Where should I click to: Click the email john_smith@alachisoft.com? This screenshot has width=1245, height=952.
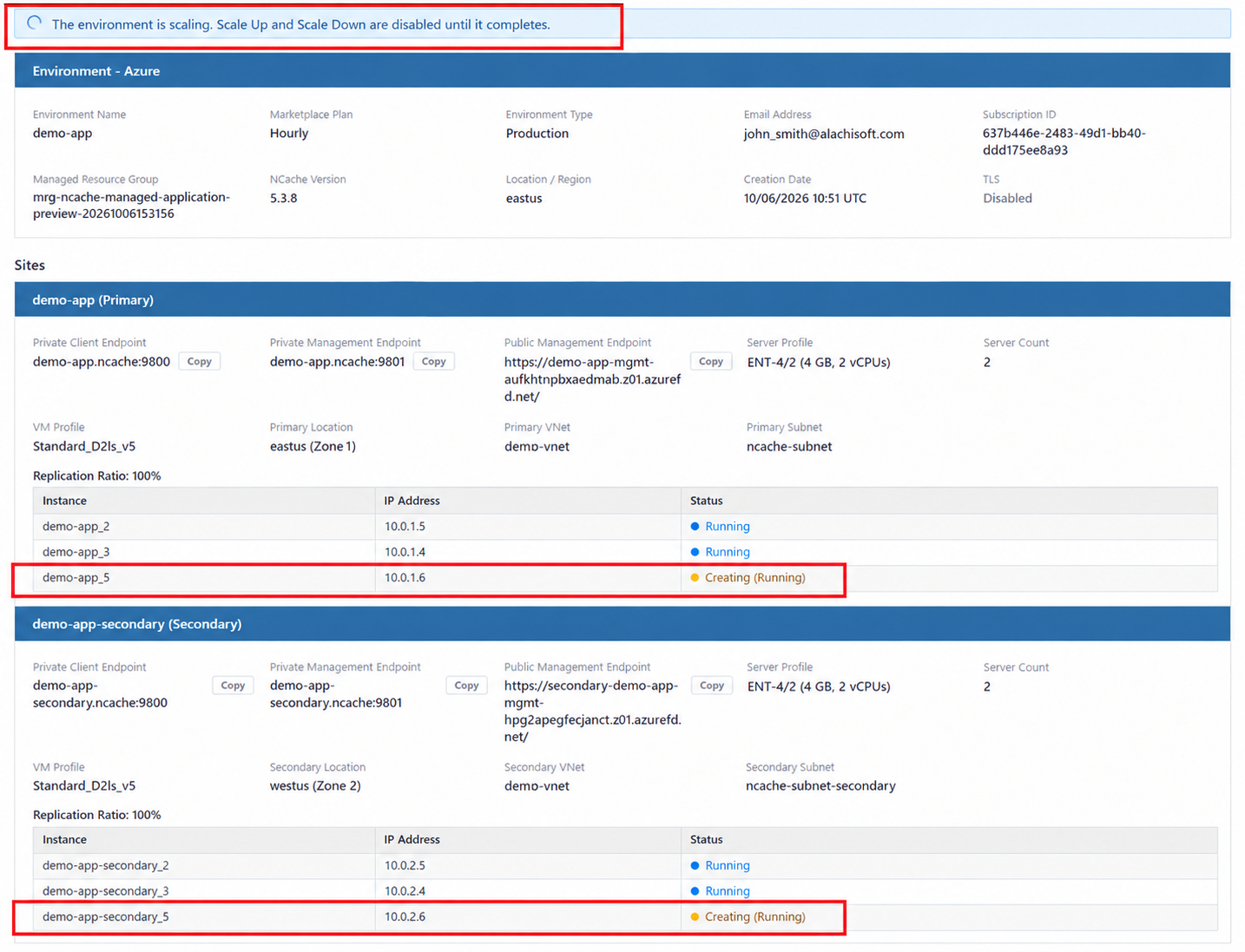tap(824, 134)
